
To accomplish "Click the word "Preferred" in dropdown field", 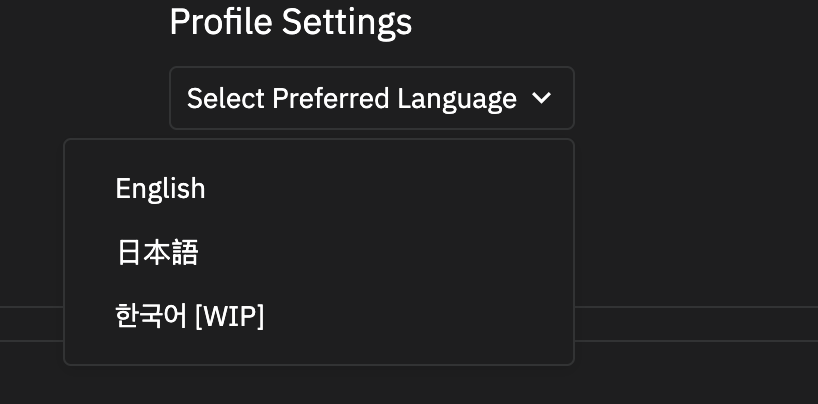I will pos(331,98).
